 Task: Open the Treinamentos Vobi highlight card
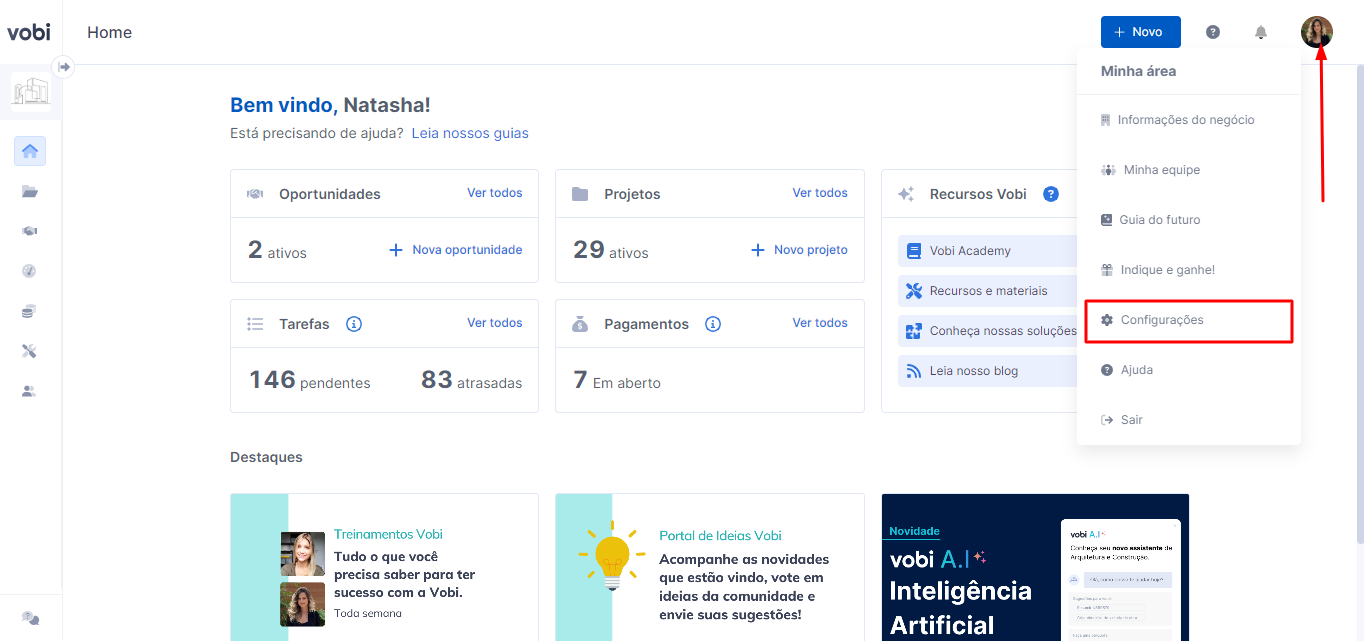point(384,567)
